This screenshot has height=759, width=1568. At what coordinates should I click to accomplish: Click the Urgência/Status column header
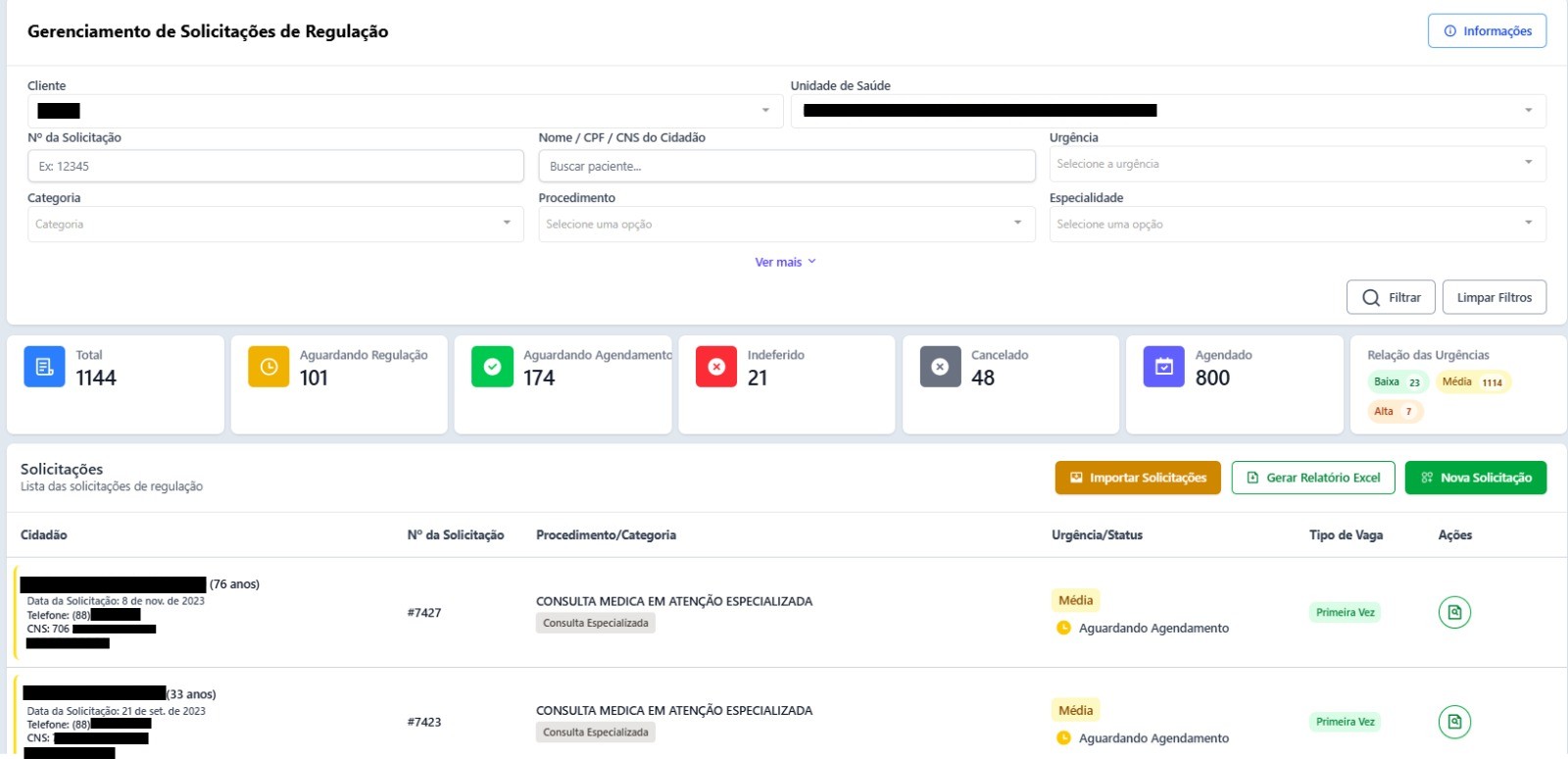pos(1098,534)
